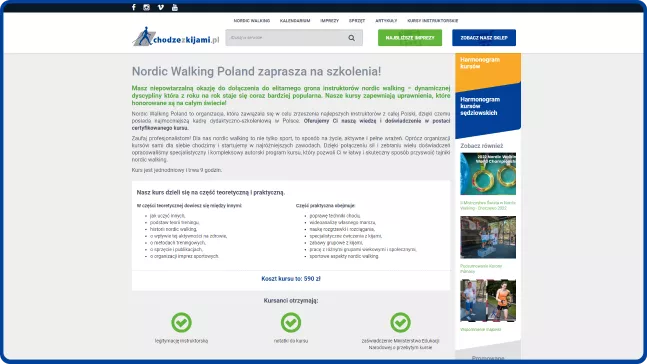Open the Harmonogram kursów sędziowskich banner

point(488,110)
